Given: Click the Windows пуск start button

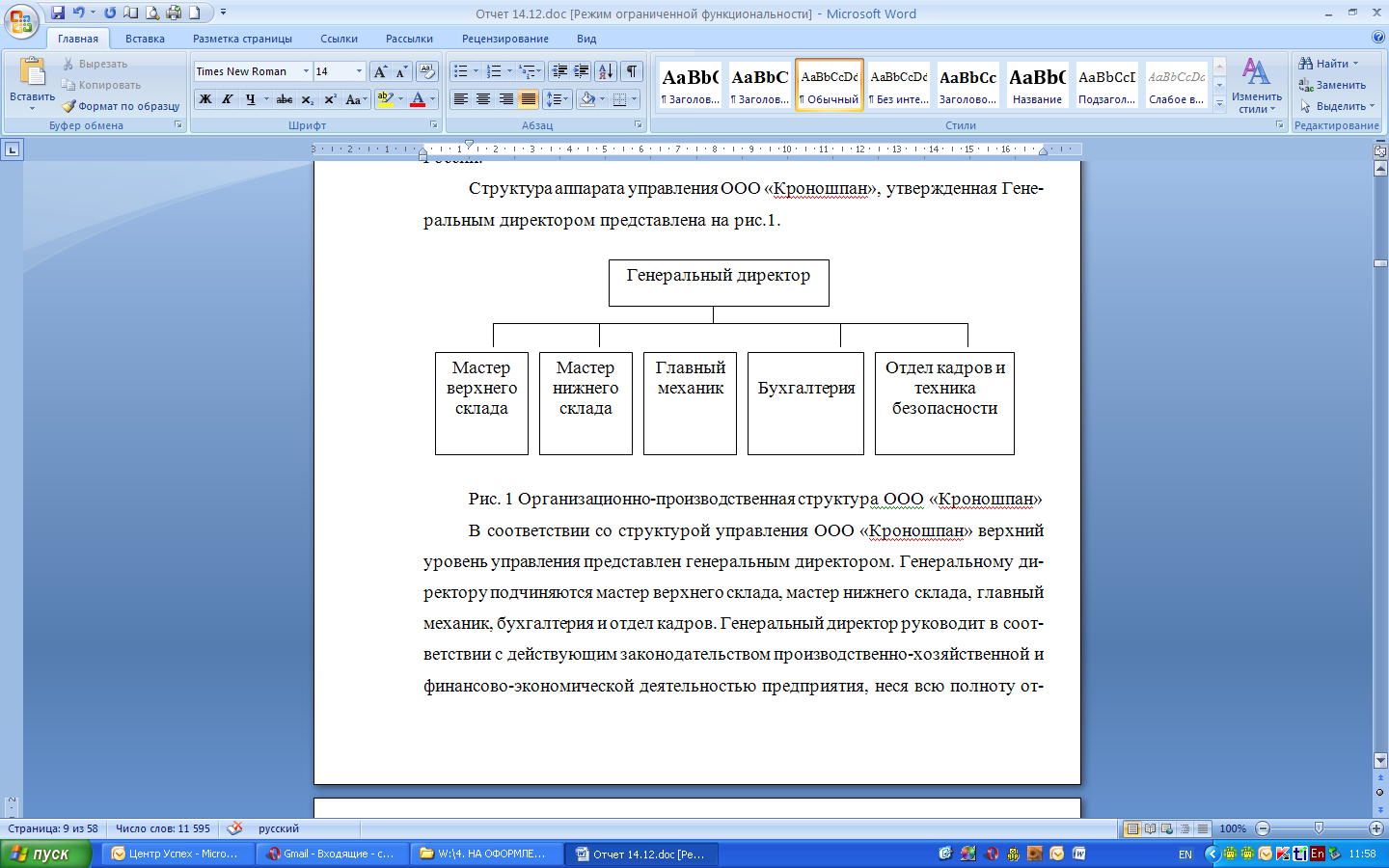Looking at the screenshot, I should tap(45, 854).
